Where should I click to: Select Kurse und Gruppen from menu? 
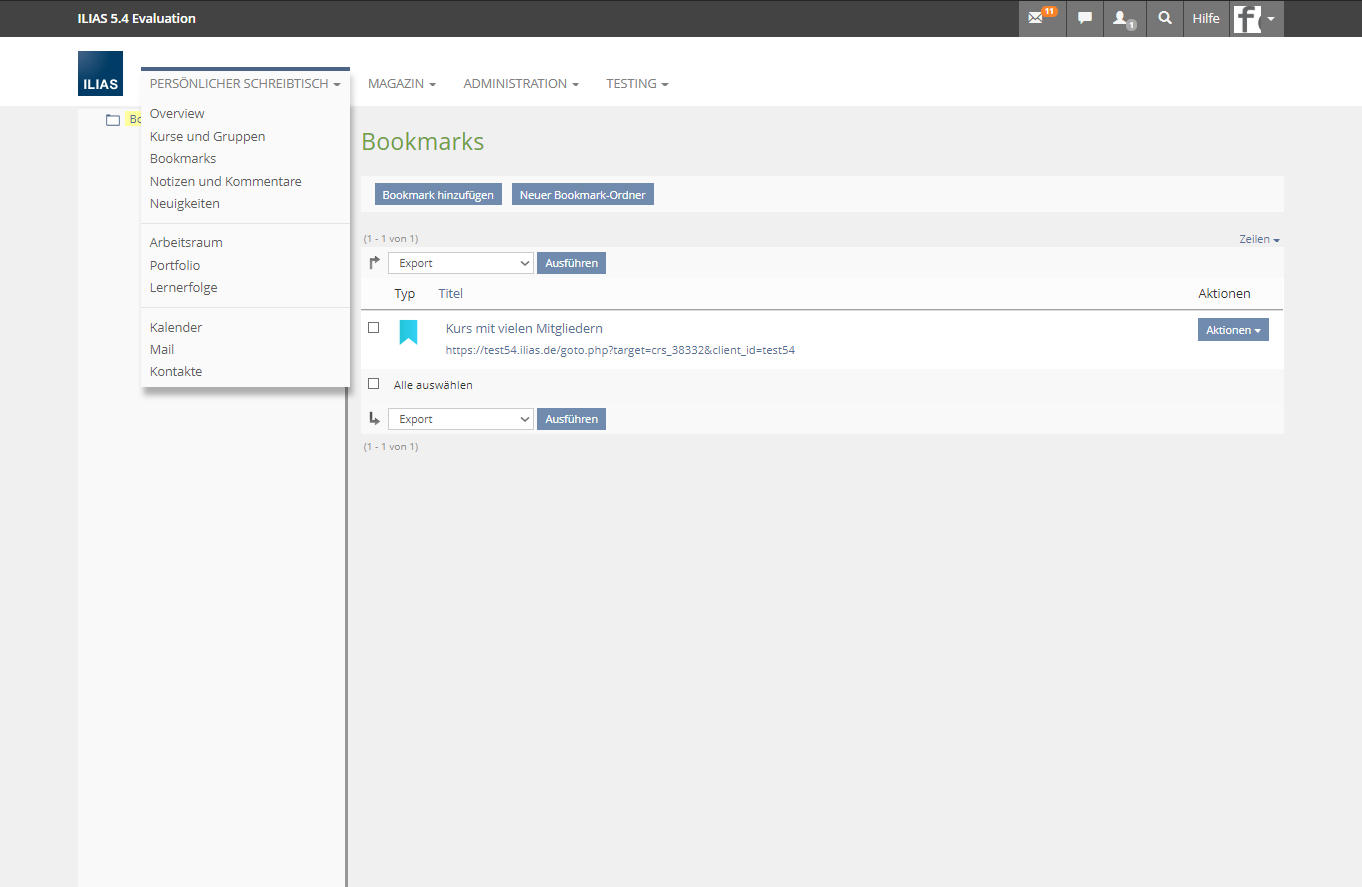point(207,136)
